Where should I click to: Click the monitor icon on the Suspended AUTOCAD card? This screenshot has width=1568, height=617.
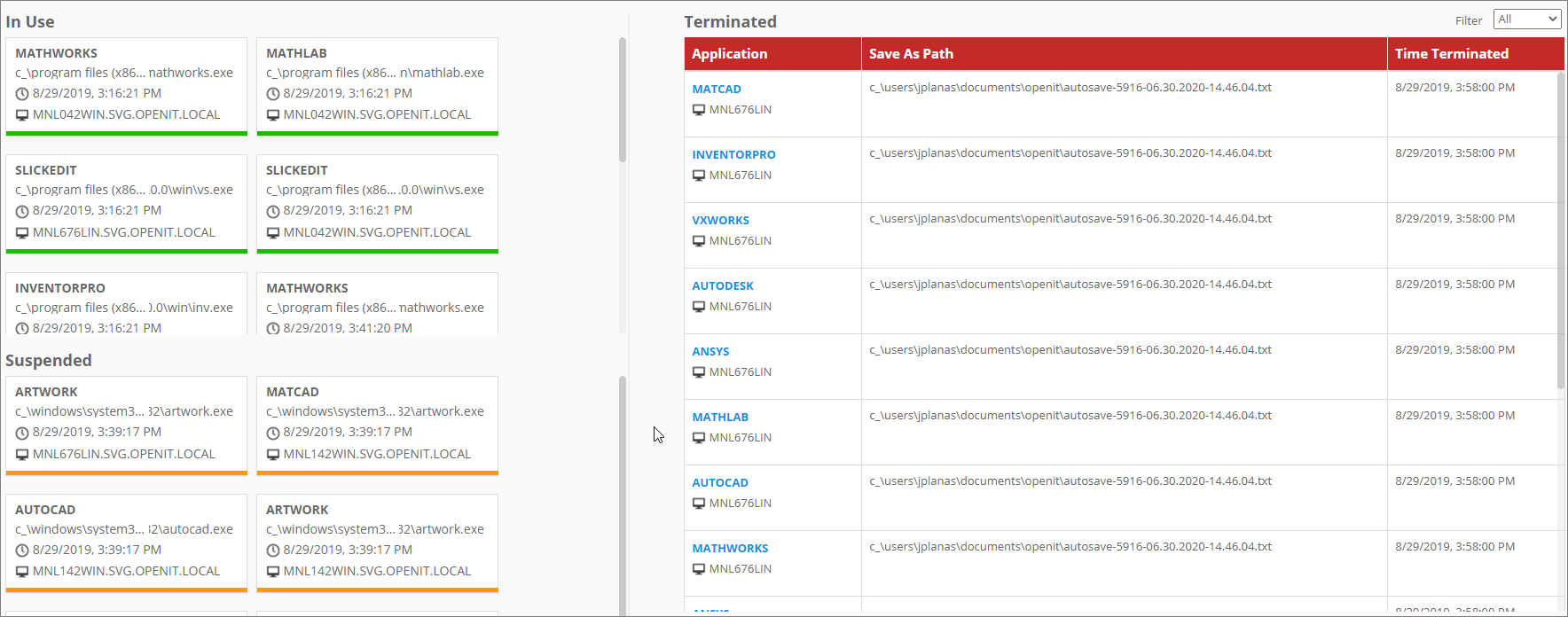point(22,572)
